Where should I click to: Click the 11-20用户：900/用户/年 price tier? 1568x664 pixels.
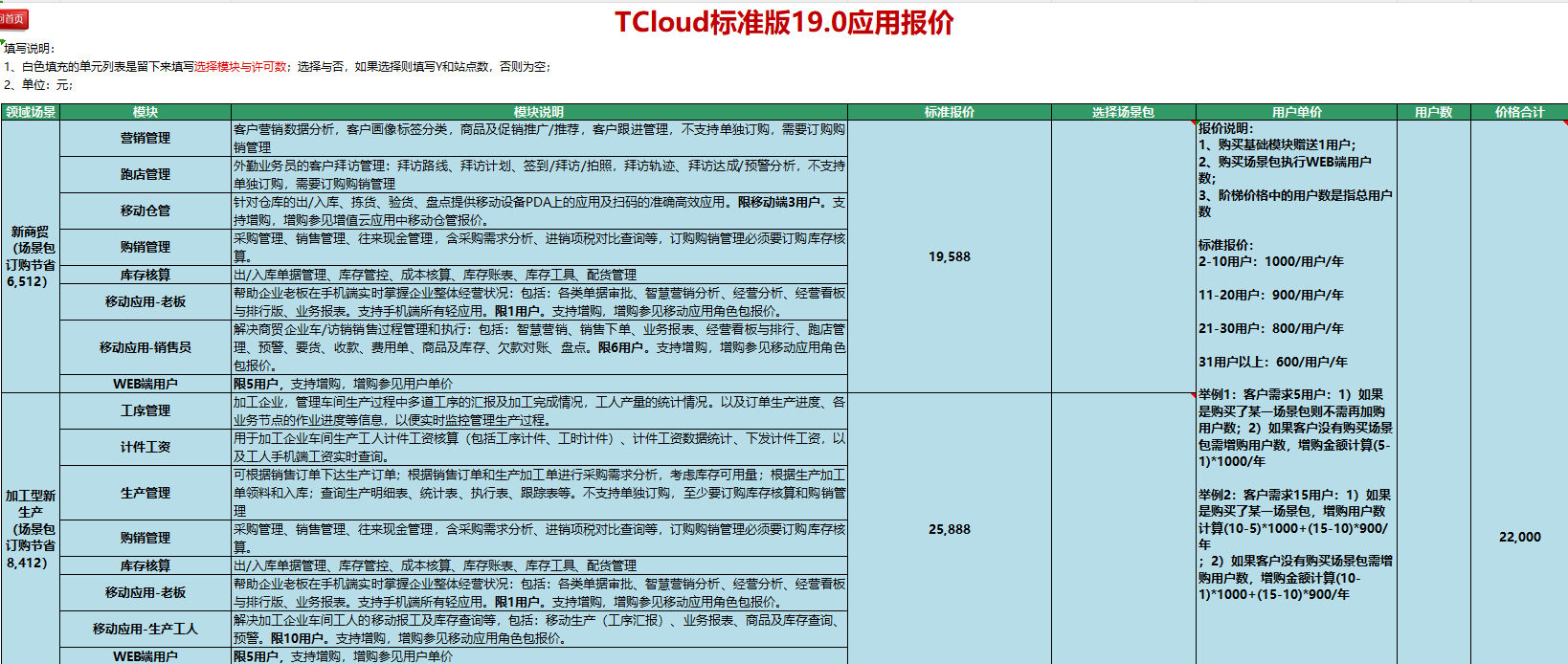(1270, 295)
